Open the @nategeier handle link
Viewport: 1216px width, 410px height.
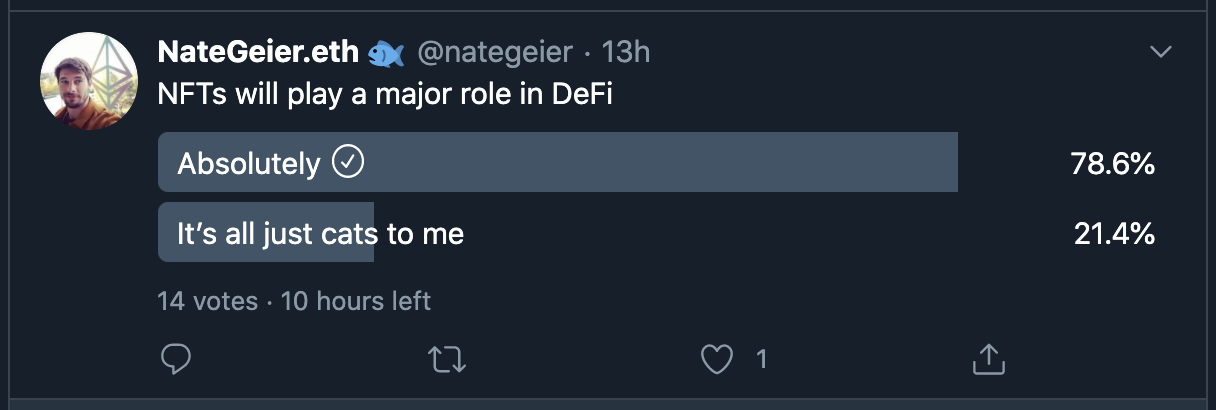pyautogui.click(x=493, y=53)
